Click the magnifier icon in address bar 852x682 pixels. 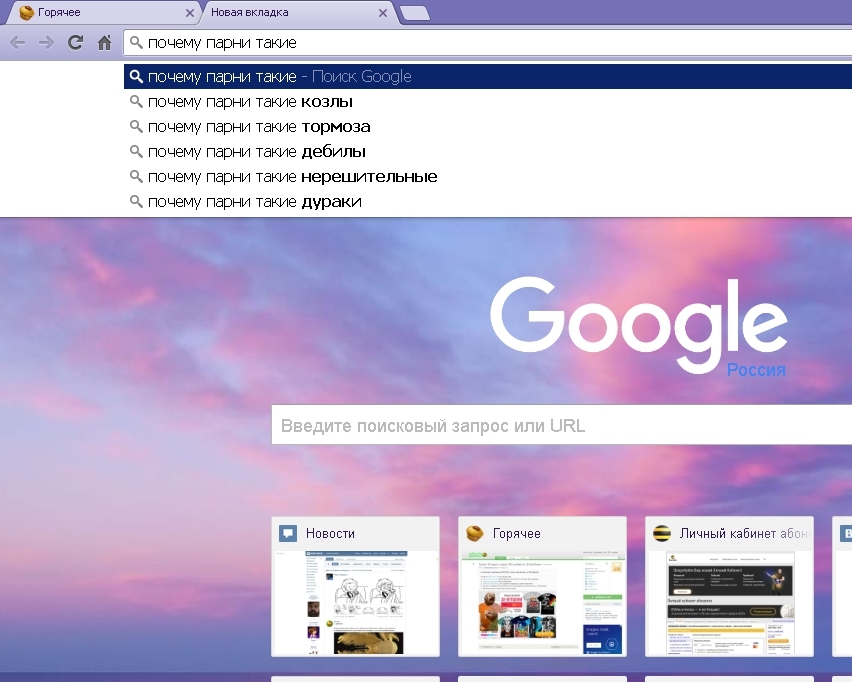click(136, 42)
